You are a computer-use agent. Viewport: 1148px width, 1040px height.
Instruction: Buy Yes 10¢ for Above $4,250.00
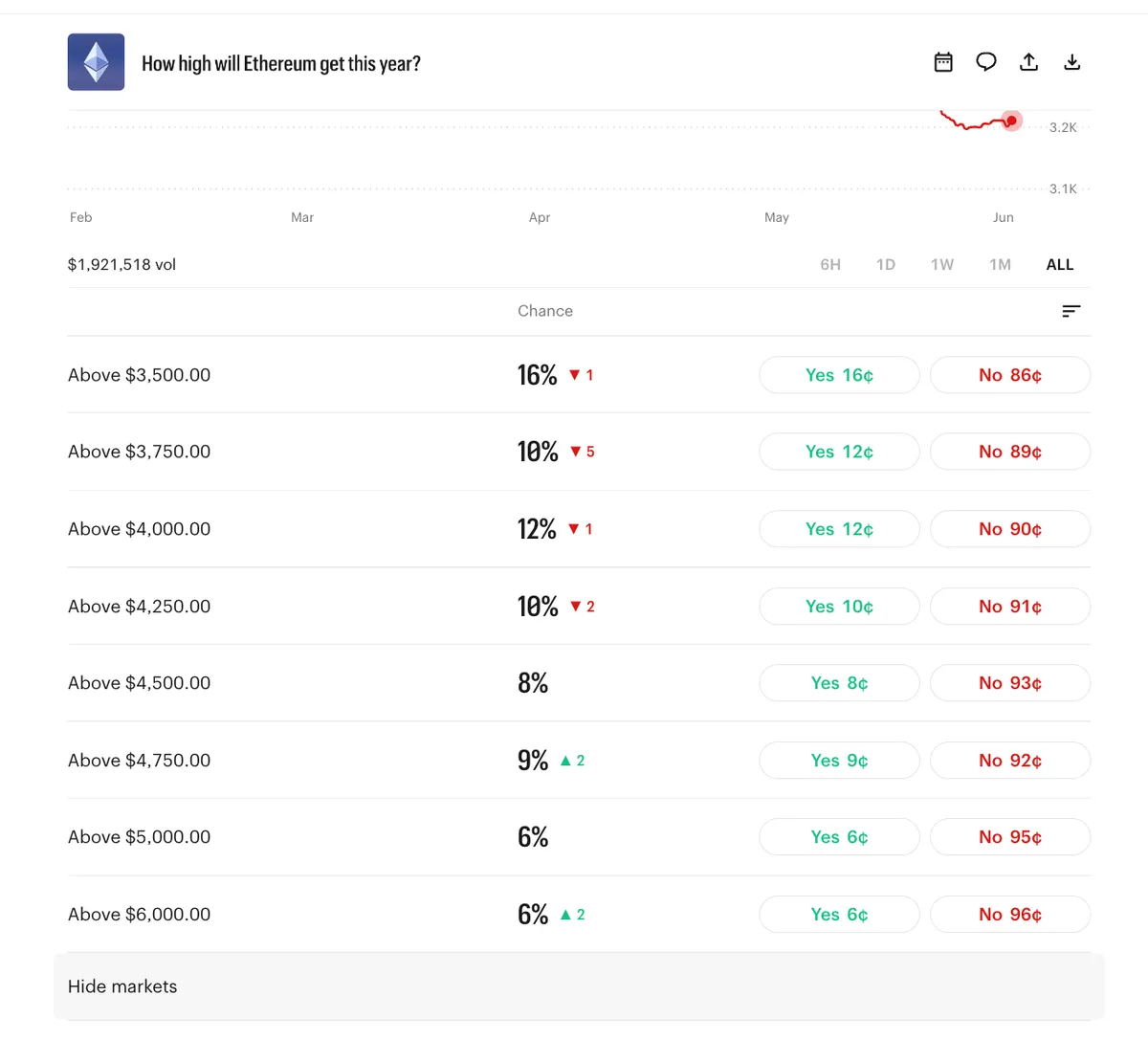[839, 607]
